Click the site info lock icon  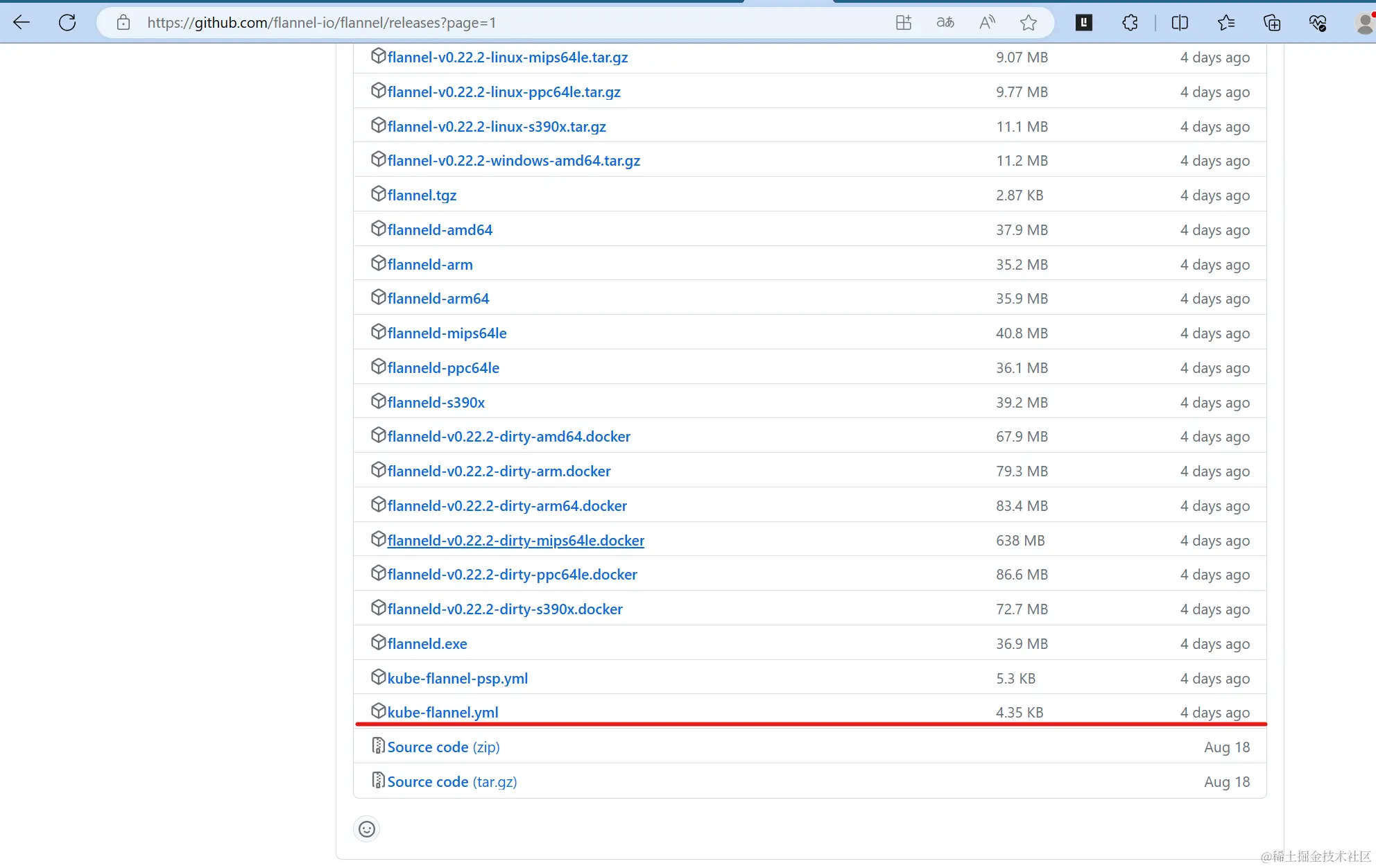click(x=123, y=23)
